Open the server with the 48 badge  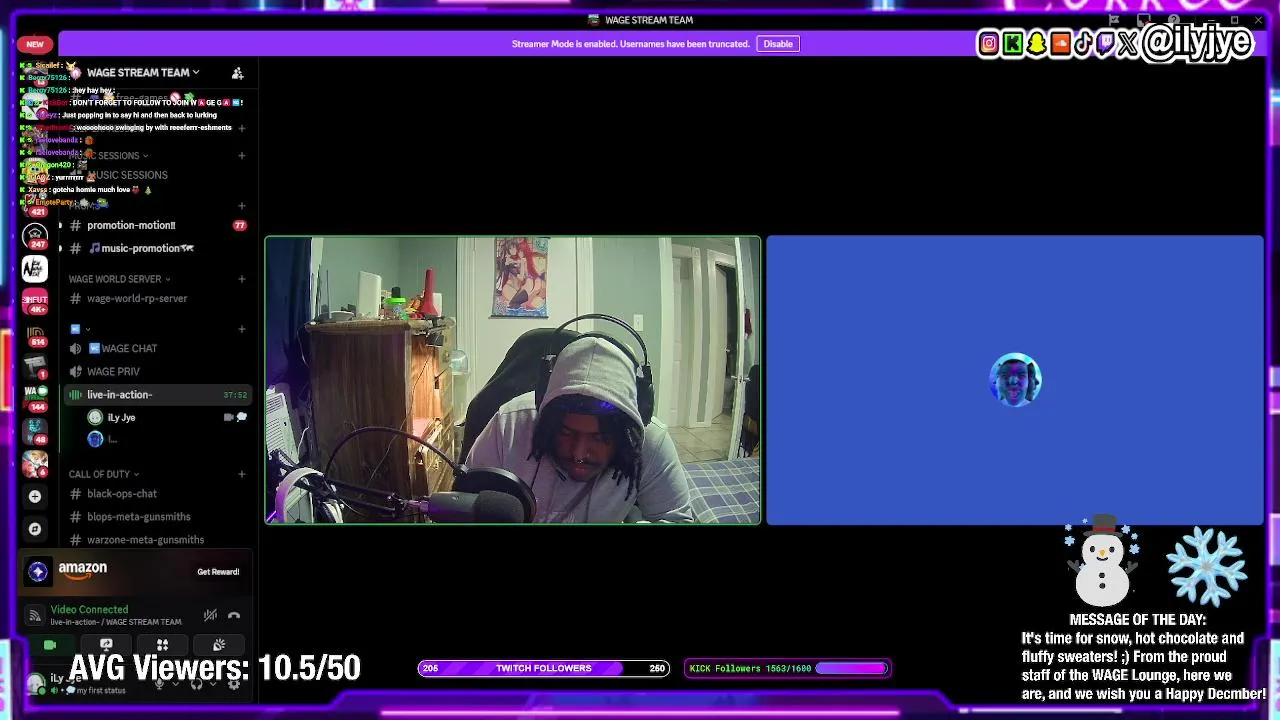[35, 431]
